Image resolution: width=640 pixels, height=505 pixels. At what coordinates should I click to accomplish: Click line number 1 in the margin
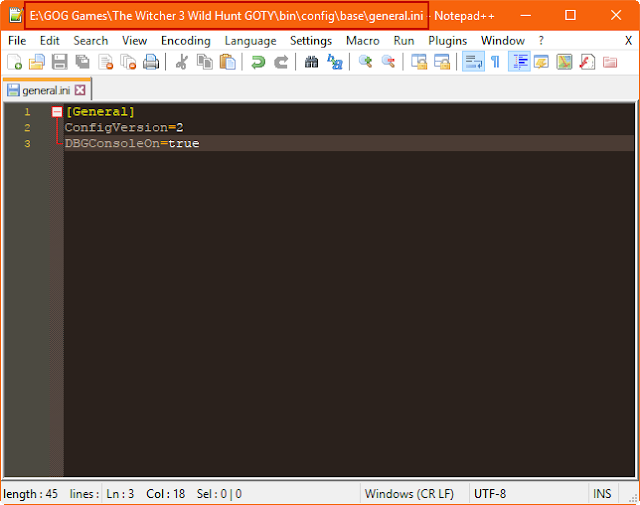(x=27, y=111)
